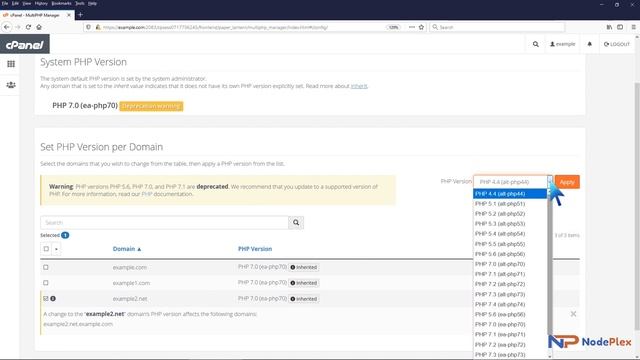The height and width of the screenshot is (360, 640).
Task: Open the History menu
Action: 41,3
